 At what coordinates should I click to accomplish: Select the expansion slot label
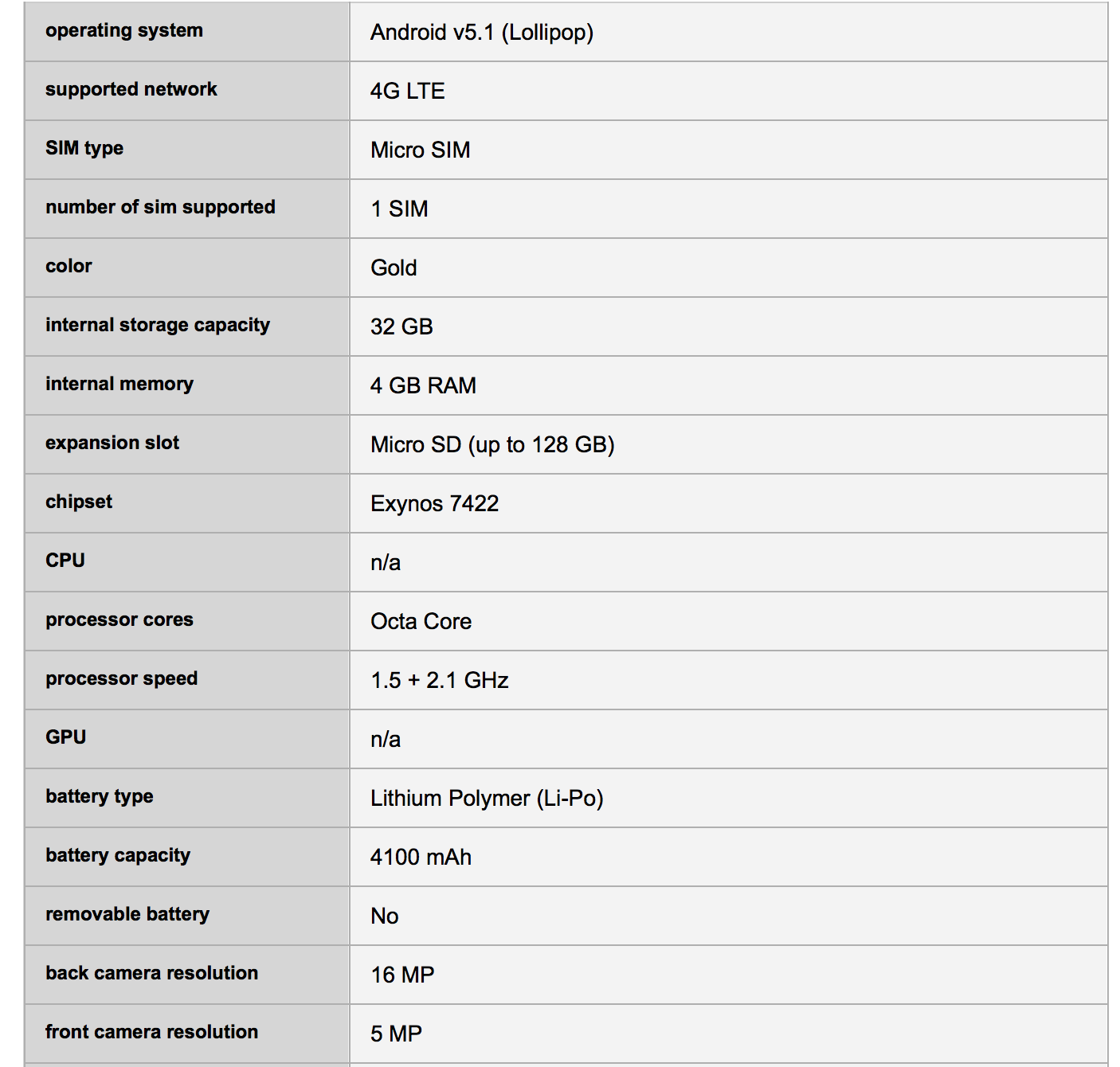112,444
